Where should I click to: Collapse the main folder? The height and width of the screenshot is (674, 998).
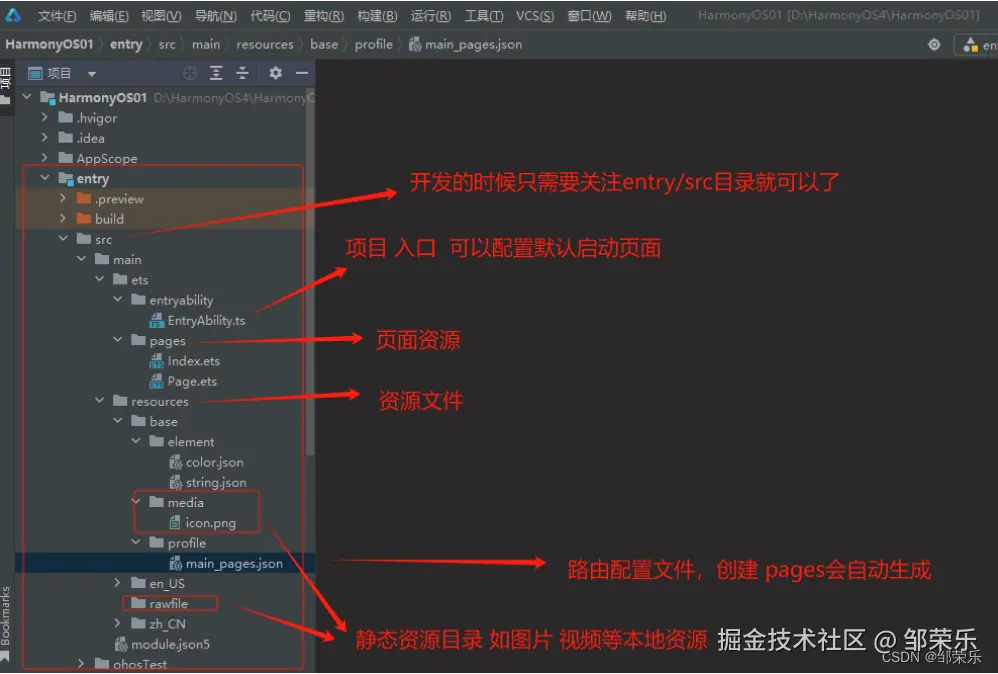(81, 258)
